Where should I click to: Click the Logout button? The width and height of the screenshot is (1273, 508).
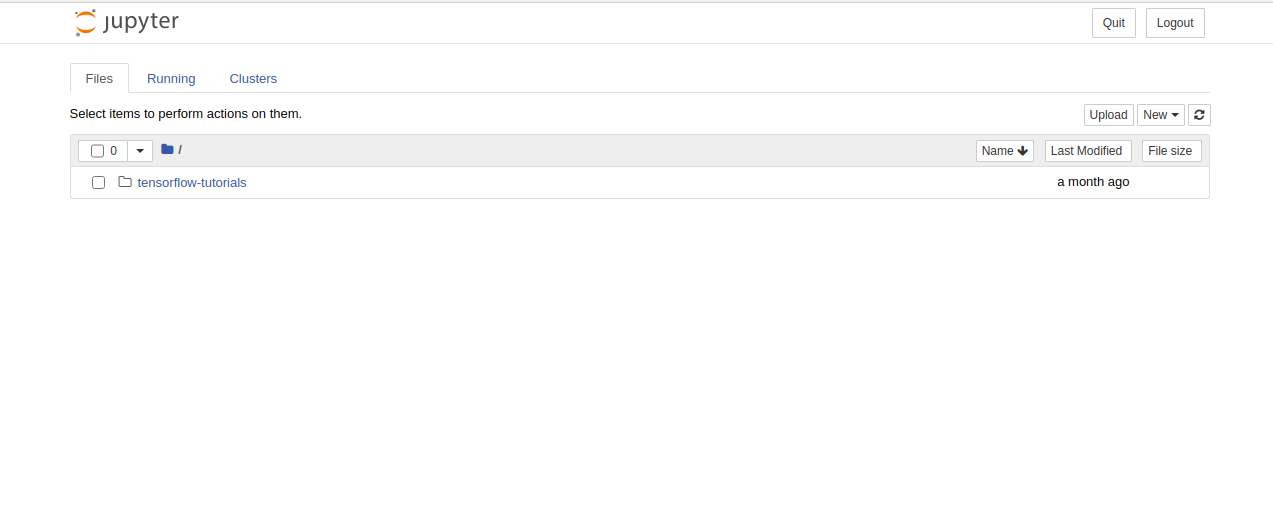pyautogui.click(x=1175, y=23)
